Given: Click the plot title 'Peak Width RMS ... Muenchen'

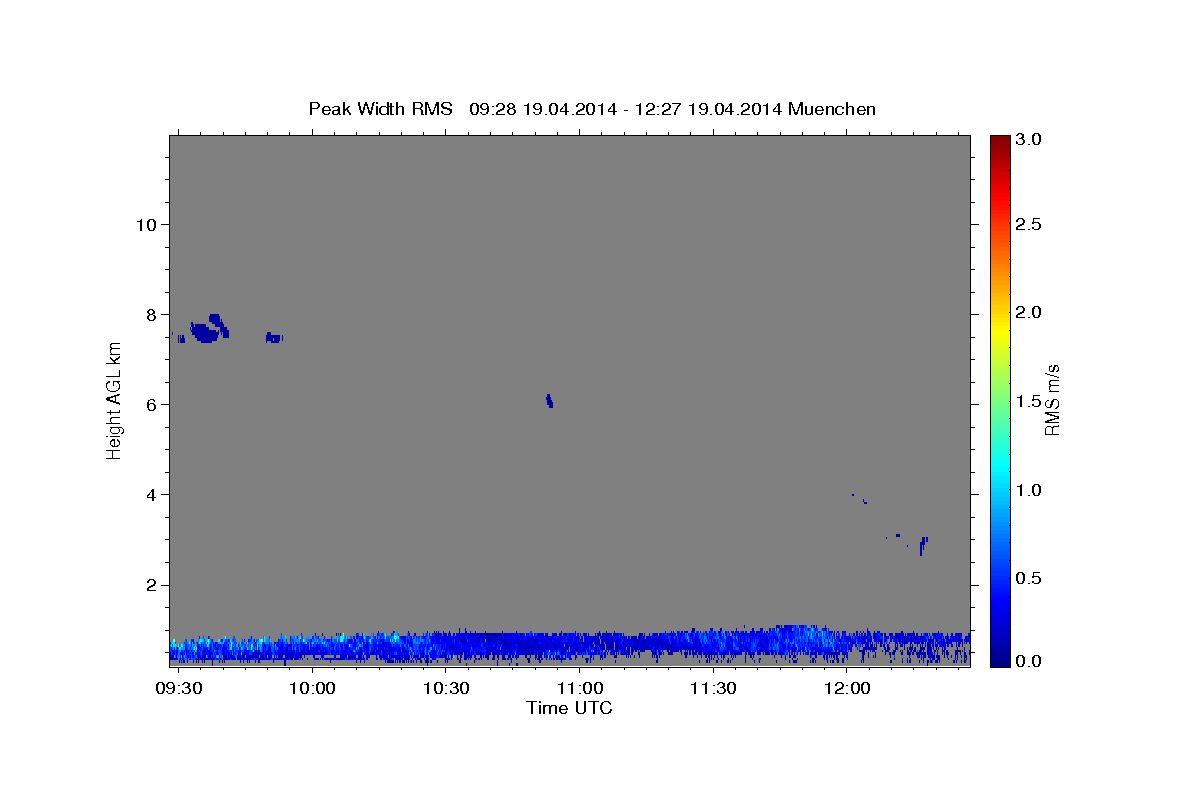Looking at the screenshot, I should pyautogui.click(x=592, y=109).
